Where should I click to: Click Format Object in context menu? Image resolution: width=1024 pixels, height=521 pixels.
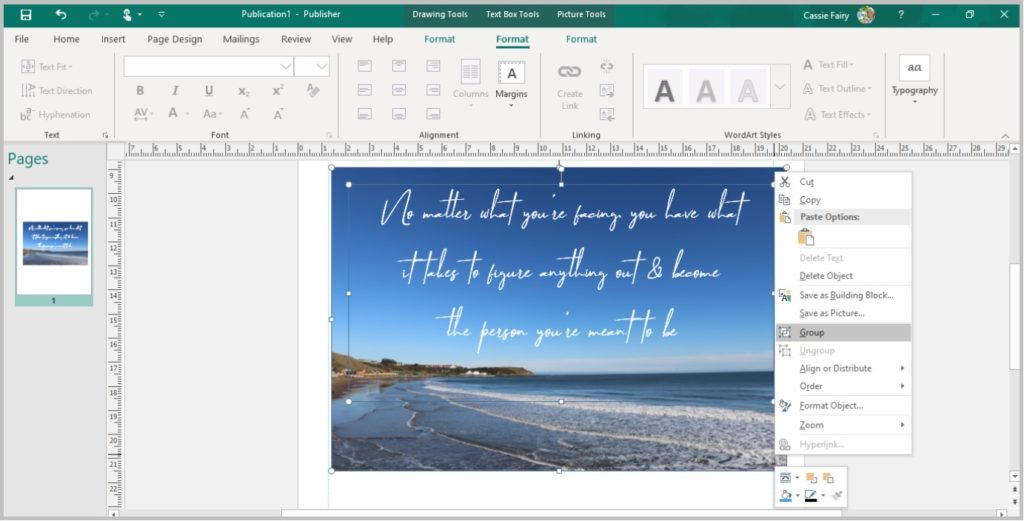pos(830,405)
